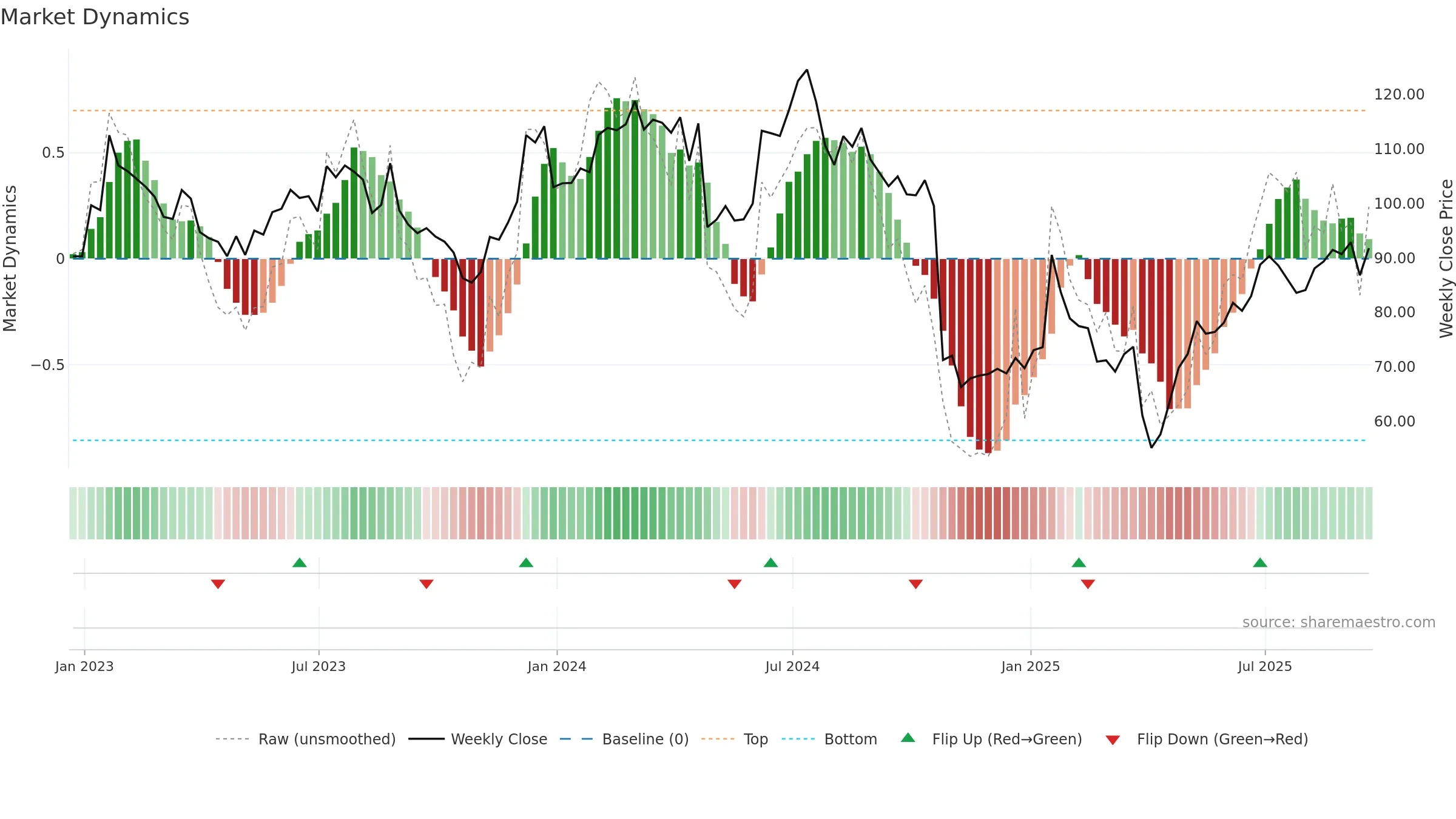Toggle the Weekly Close legend entry
The width and height of the screenshot is (1456, 819).
477,739
